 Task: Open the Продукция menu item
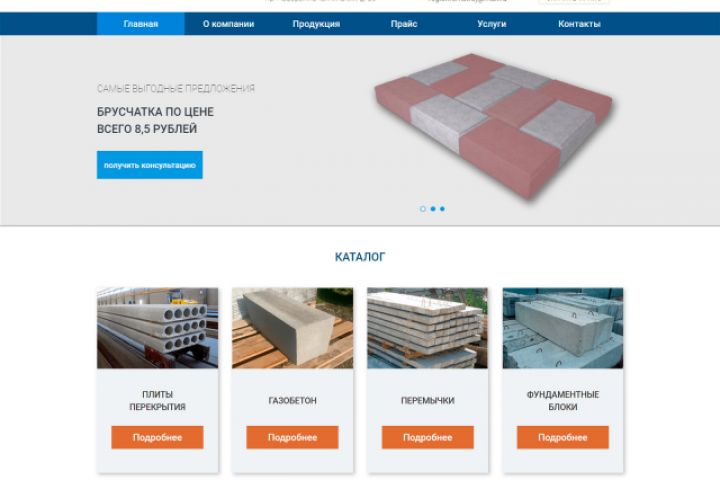[316, 24]
